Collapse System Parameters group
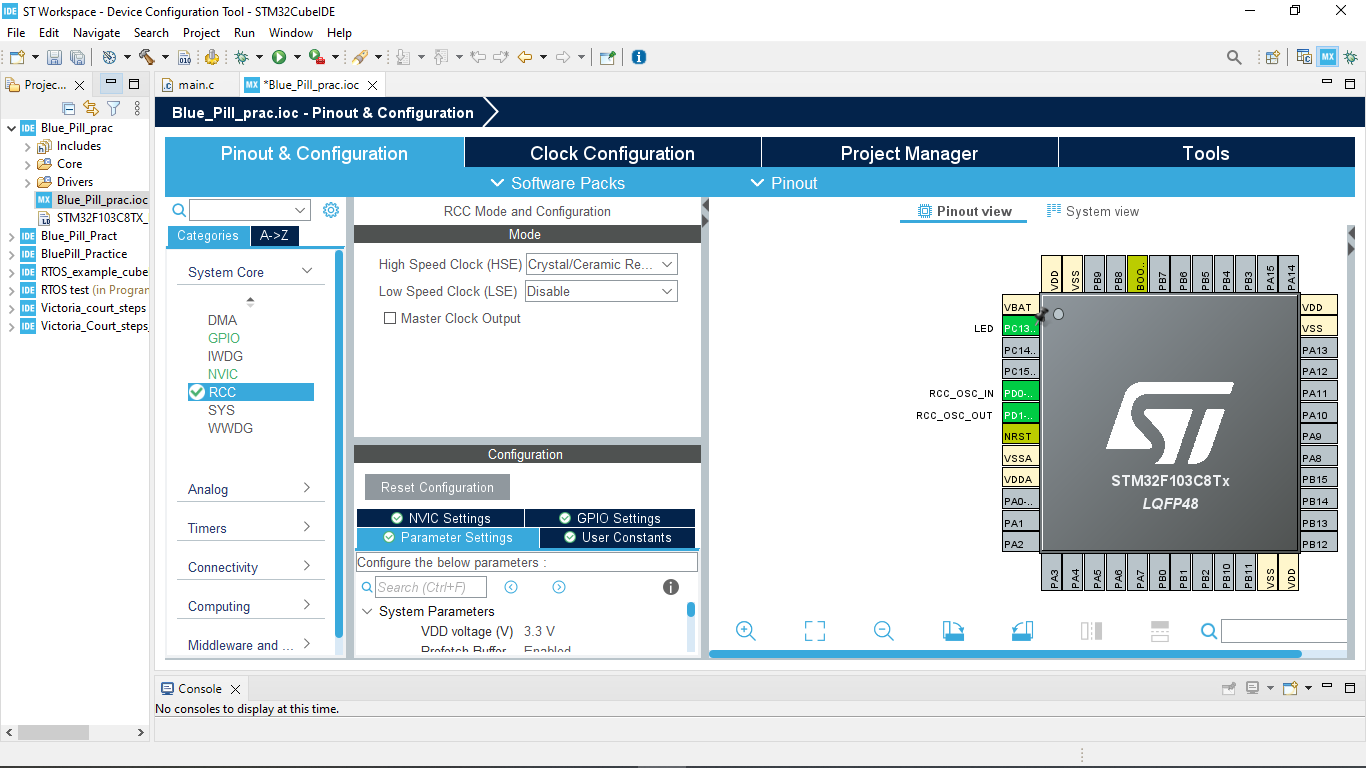This screenshot has height=768, width=1366. click(366, 611)
